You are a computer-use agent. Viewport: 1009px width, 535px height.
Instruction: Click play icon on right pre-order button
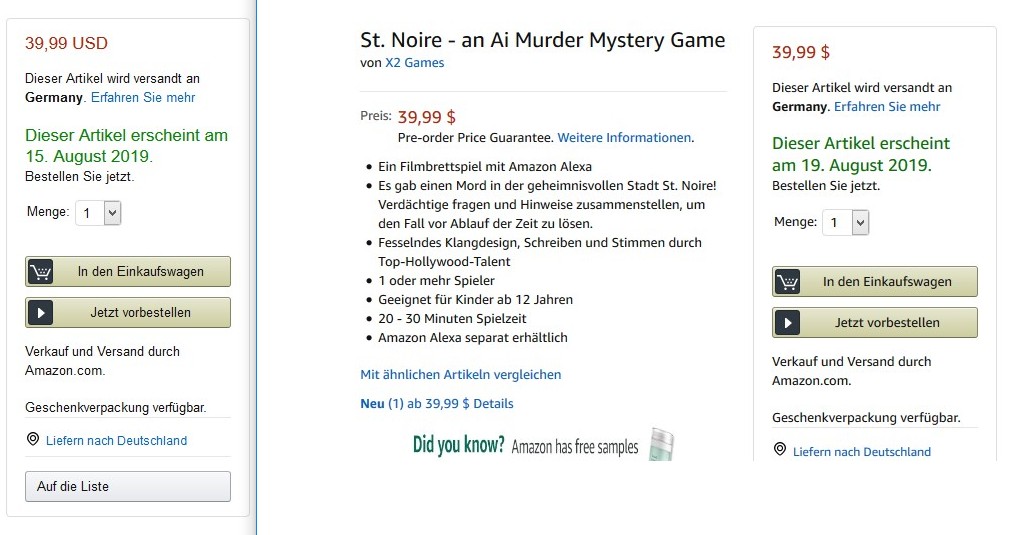[788, 323]
